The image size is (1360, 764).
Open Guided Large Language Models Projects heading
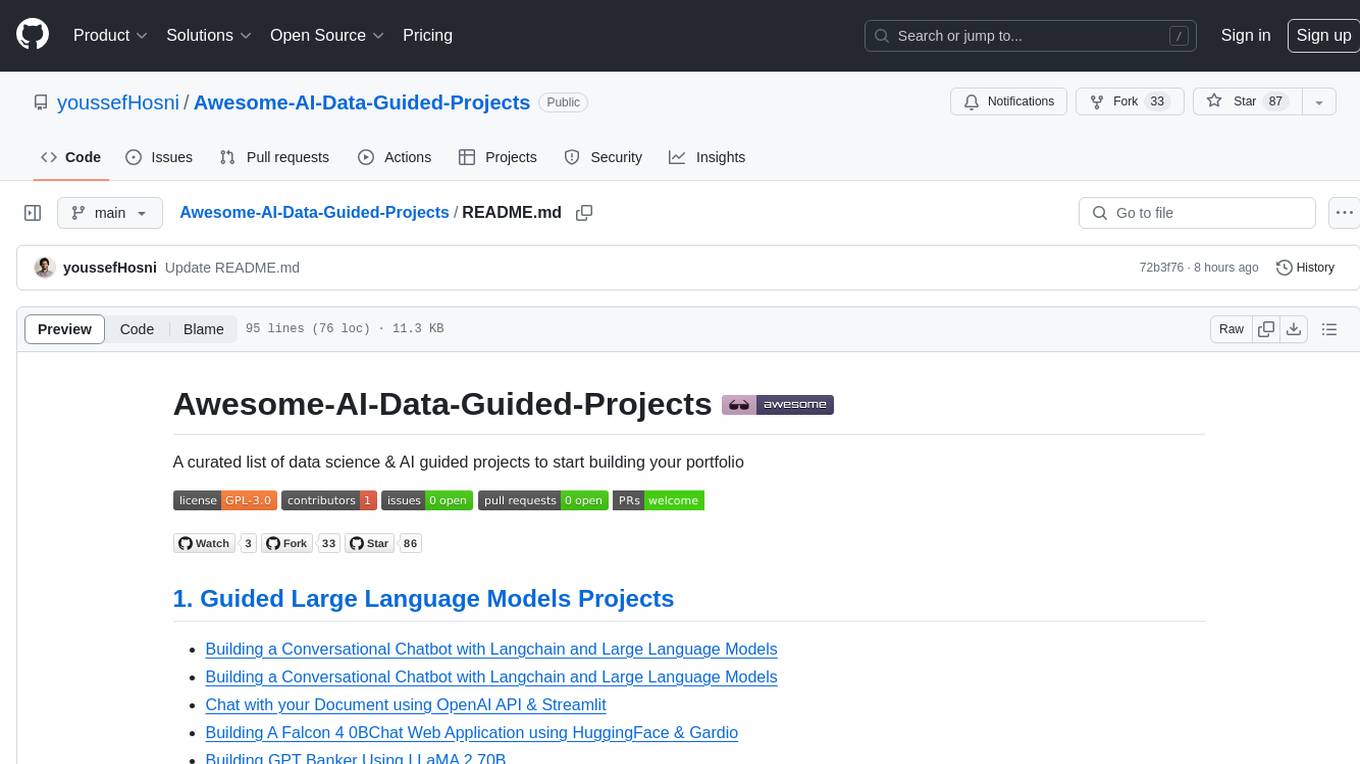[x=423, y=598]
